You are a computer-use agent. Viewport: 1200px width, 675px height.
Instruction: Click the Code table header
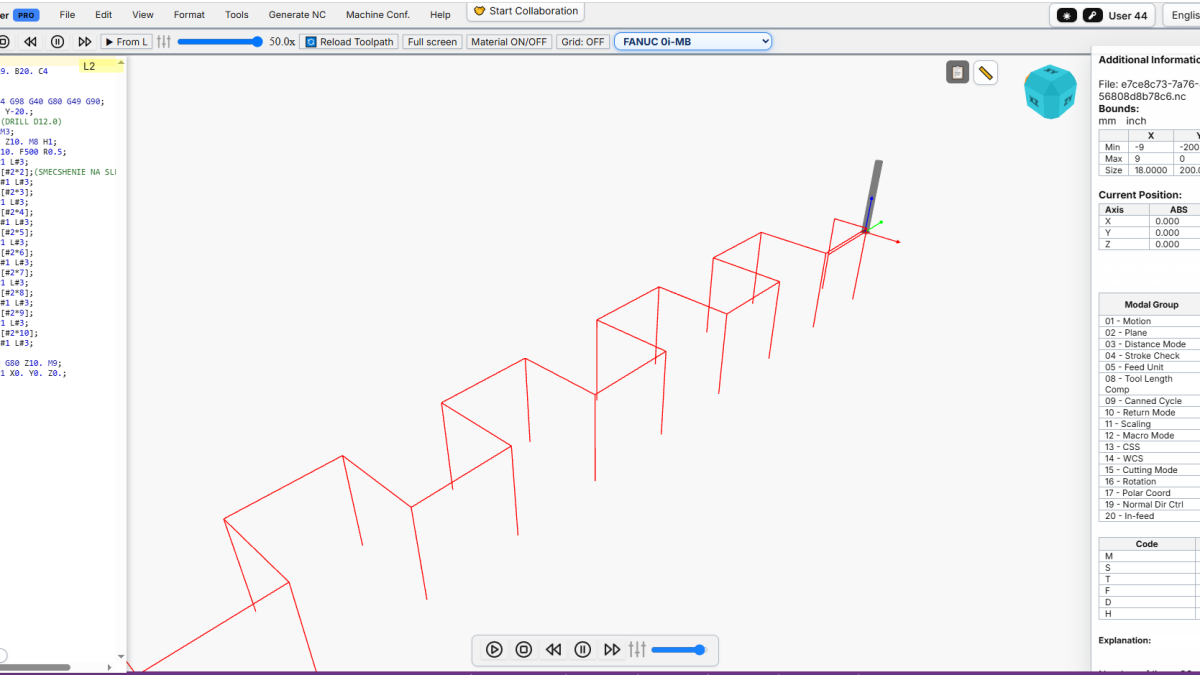pos(1147,544)
